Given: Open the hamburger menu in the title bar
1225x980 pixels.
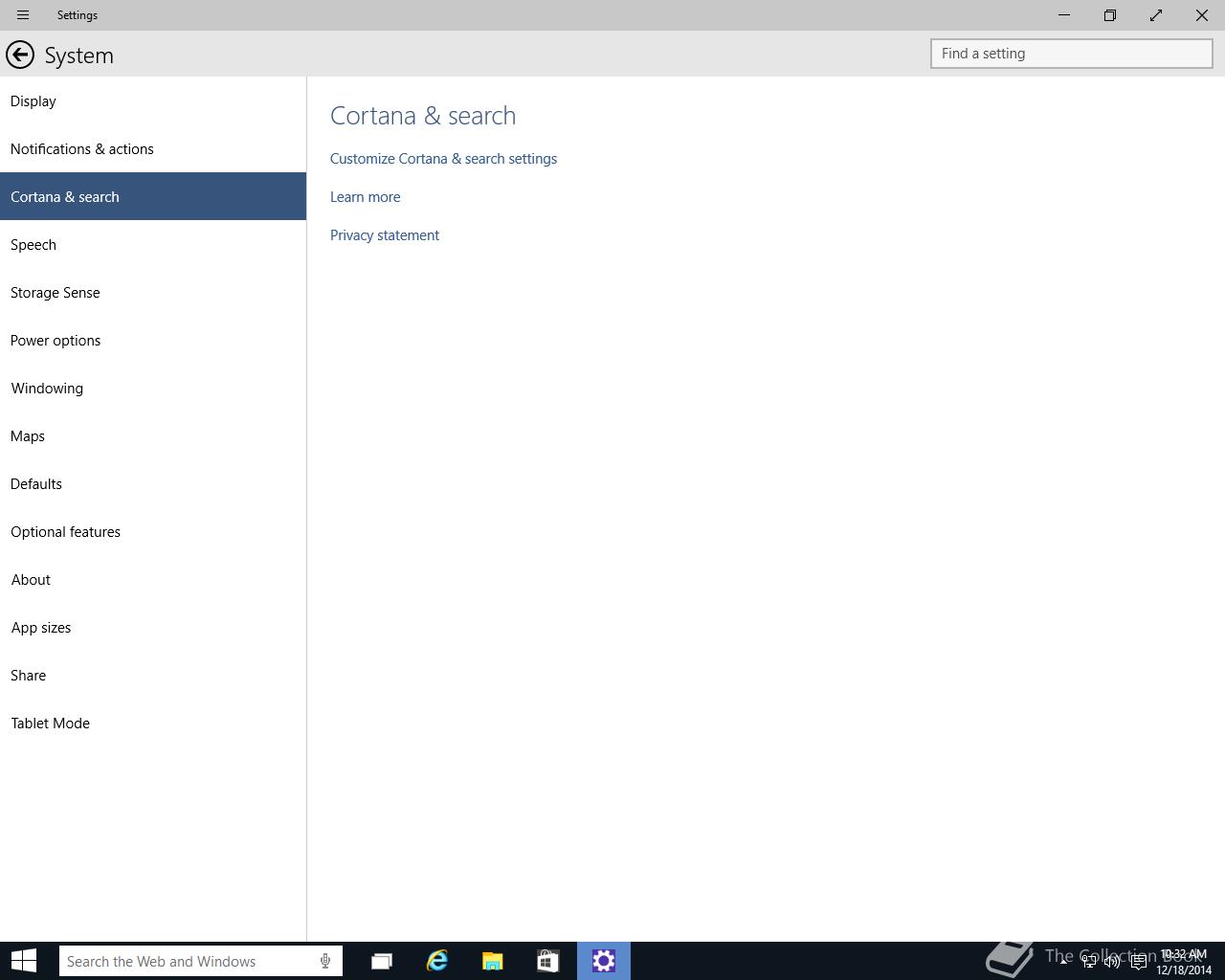Looking at the screenshot, I should (23, 15).
